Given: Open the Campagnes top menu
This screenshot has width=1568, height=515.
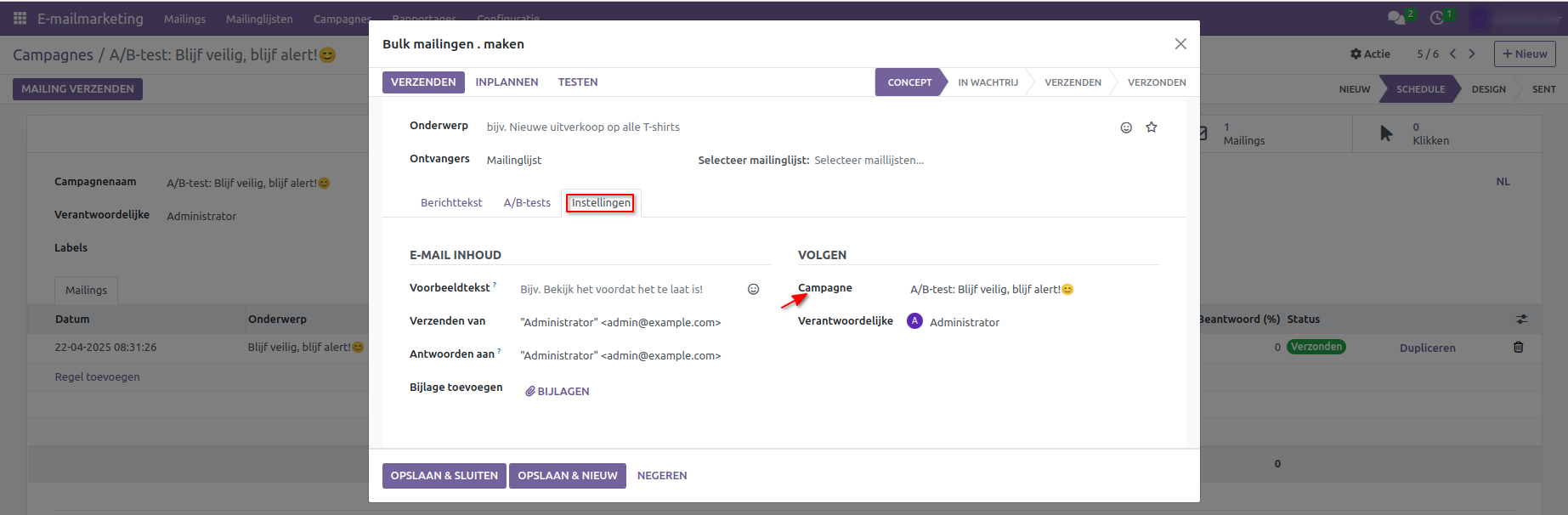Looking at the screenshot, I should pos(342,19).
